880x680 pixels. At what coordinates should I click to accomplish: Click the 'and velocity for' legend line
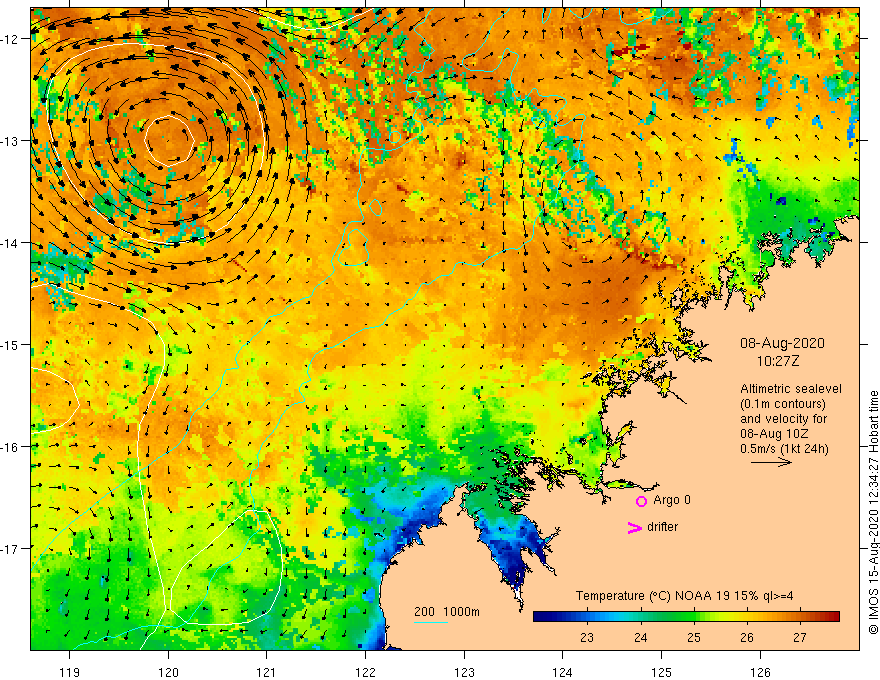pos(783,419)
